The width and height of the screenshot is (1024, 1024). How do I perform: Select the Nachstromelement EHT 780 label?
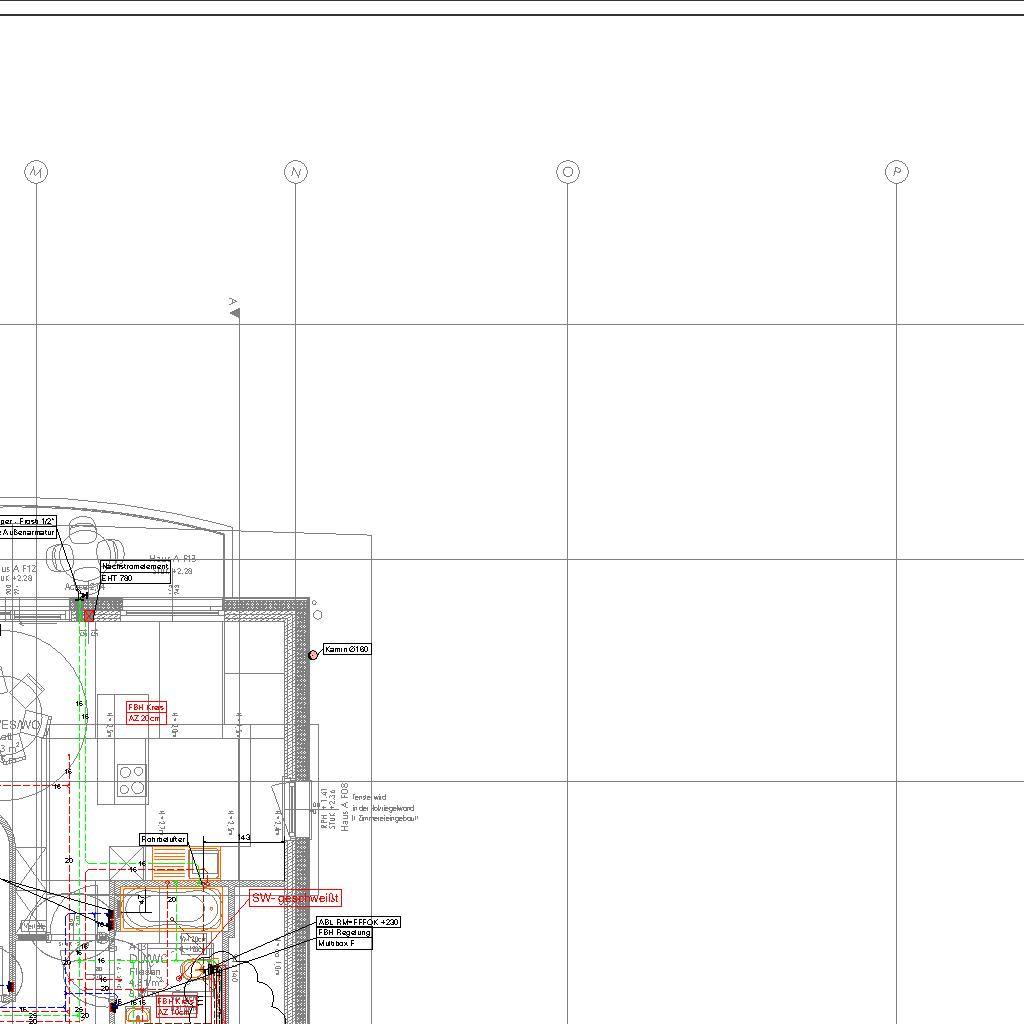tap(135, 572)
